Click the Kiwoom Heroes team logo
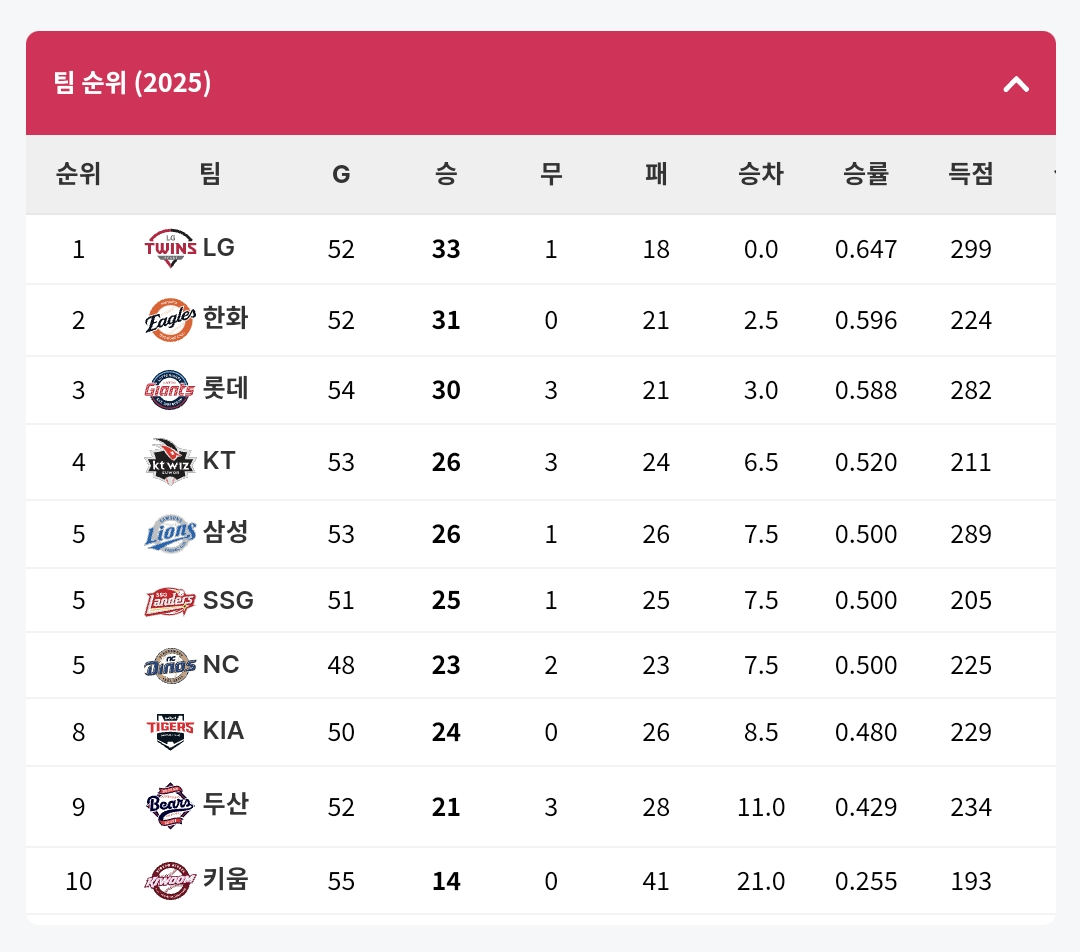Screen dimensions: 1080x952 pyautogui.click(x=170, y=880)
